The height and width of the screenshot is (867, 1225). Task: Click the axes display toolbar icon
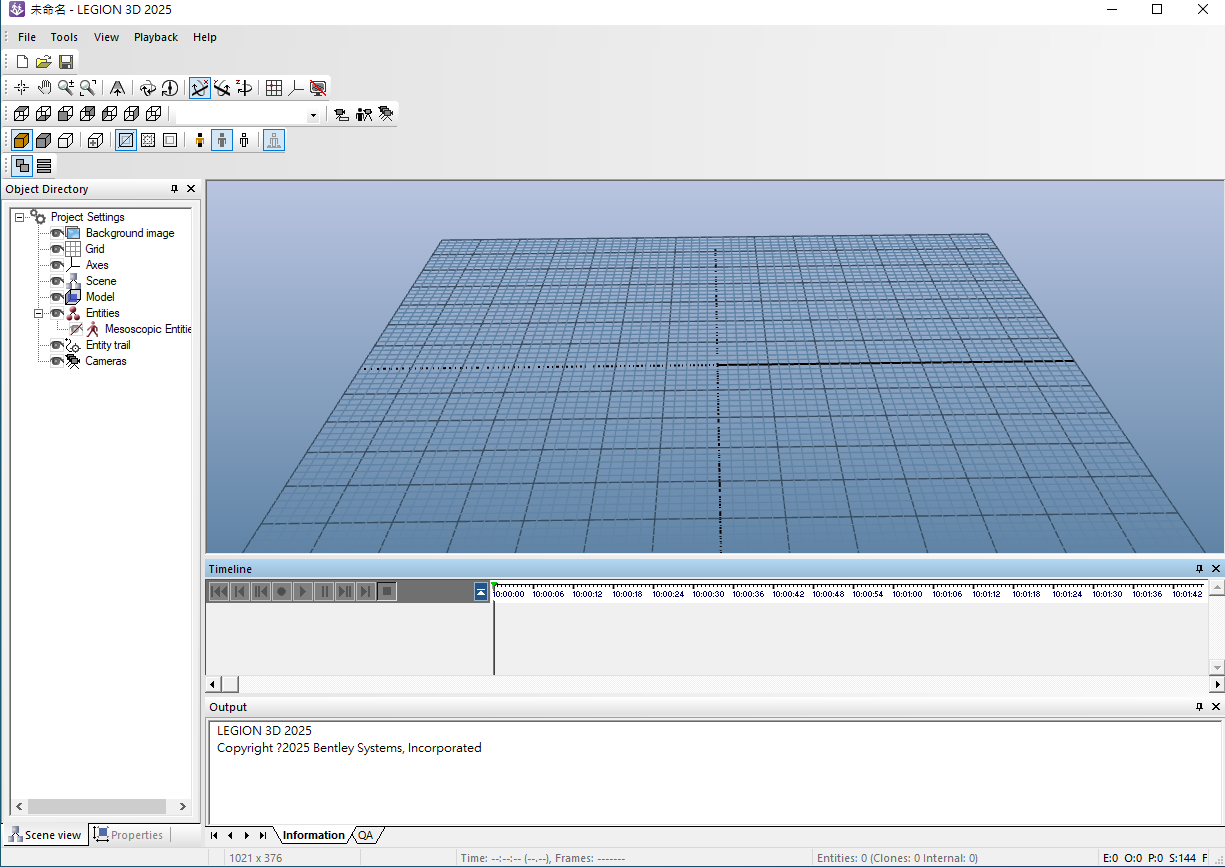pyautogui.click(x=296, y=88)
